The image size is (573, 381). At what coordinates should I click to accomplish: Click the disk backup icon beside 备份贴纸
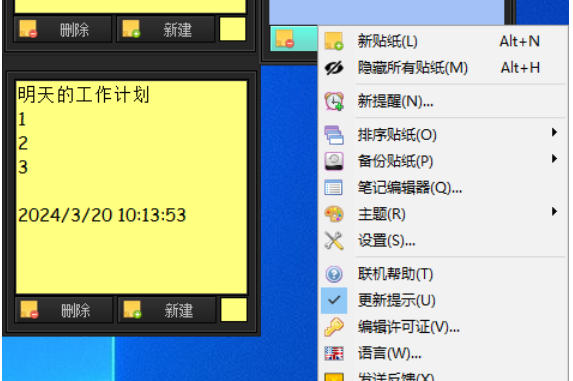[334, 161]
